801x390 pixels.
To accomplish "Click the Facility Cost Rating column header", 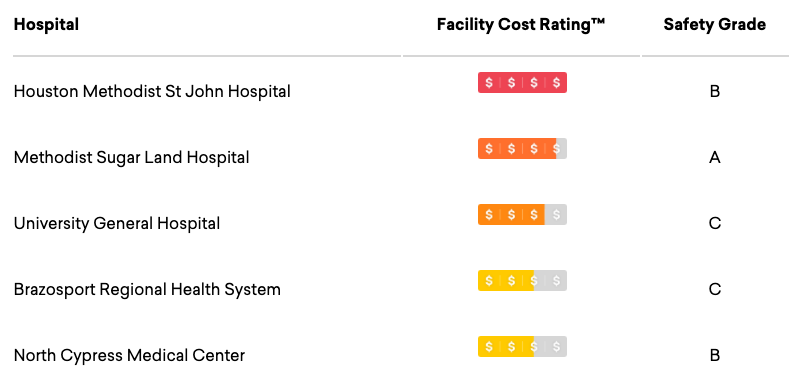I will pyautogui.click(x=521, y=24).
